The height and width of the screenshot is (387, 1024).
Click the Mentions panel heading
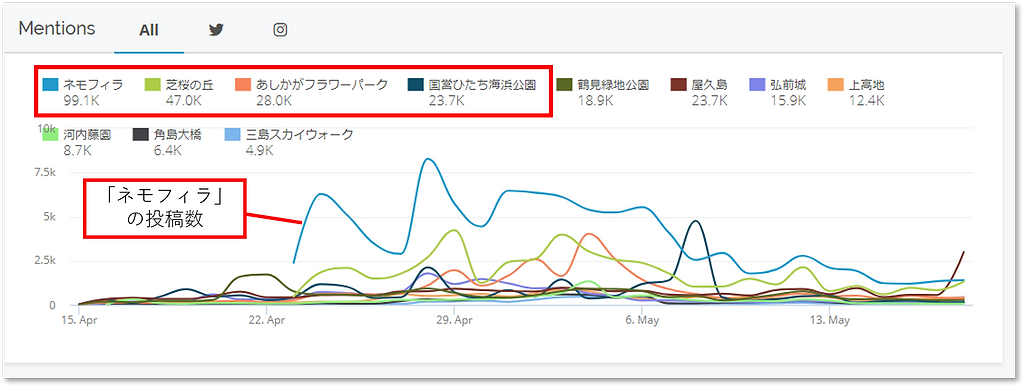point(57,29)
